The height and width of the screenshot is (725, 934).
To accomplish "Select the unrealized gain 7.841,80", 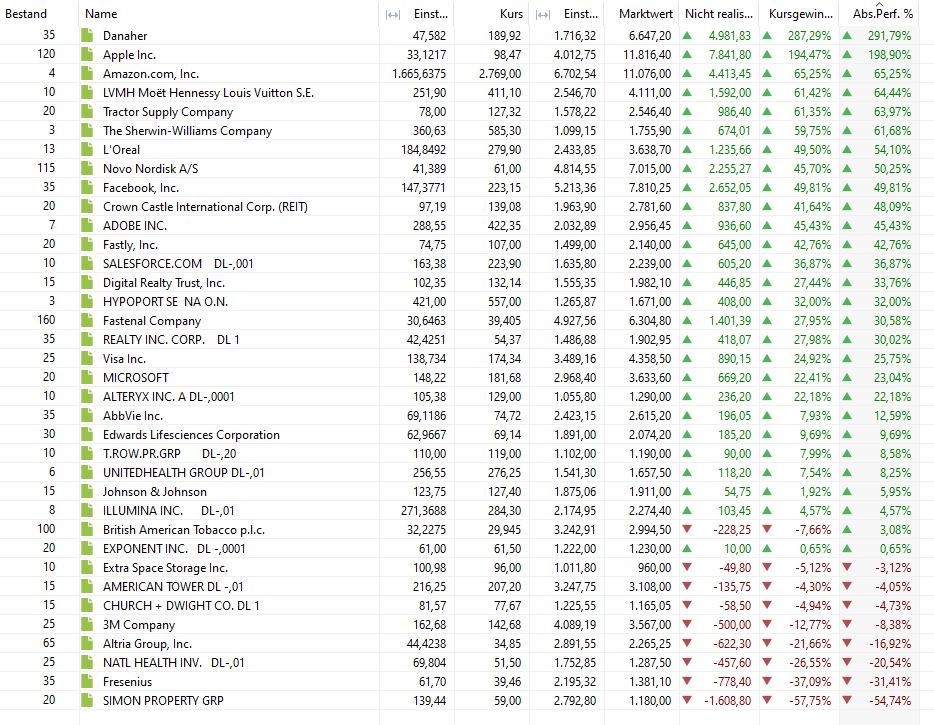I will [x=730, y=55].
